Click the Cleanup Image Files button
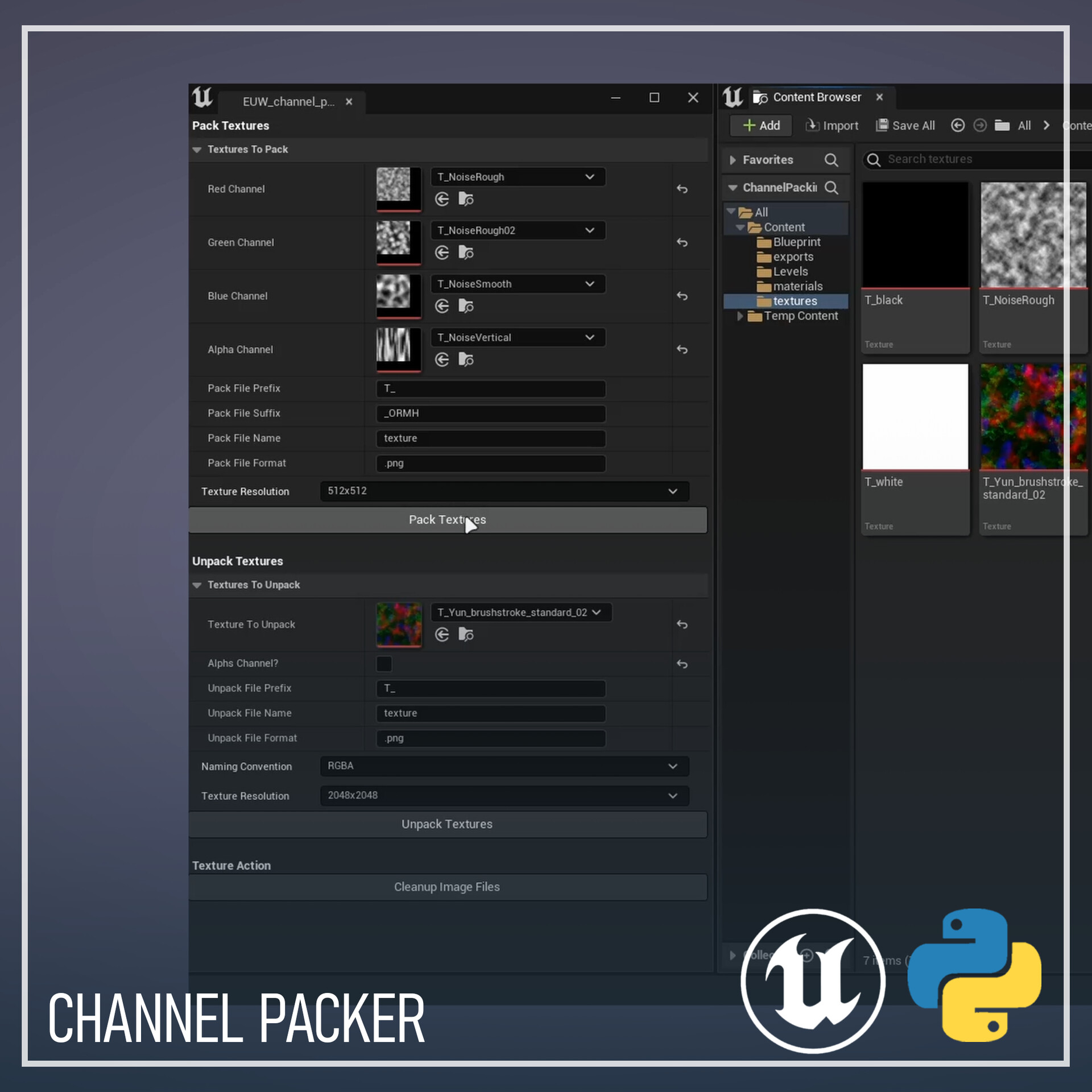Image resolution: width=1092 pixels, height=1092 pixels. (447, 887)
